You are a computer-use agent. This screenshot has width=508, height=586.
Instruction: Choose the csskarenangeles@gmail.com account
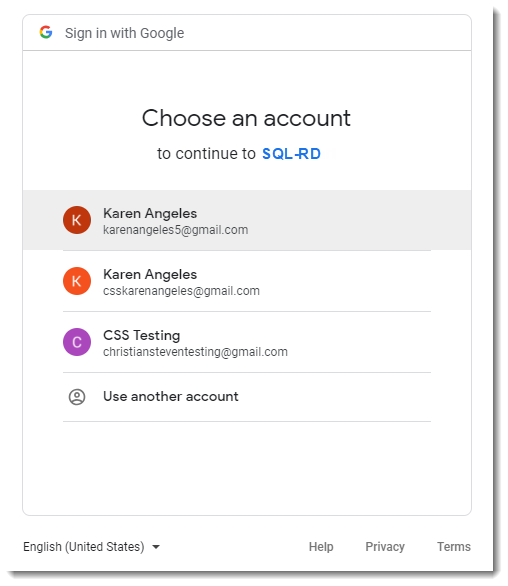[247, 281]
